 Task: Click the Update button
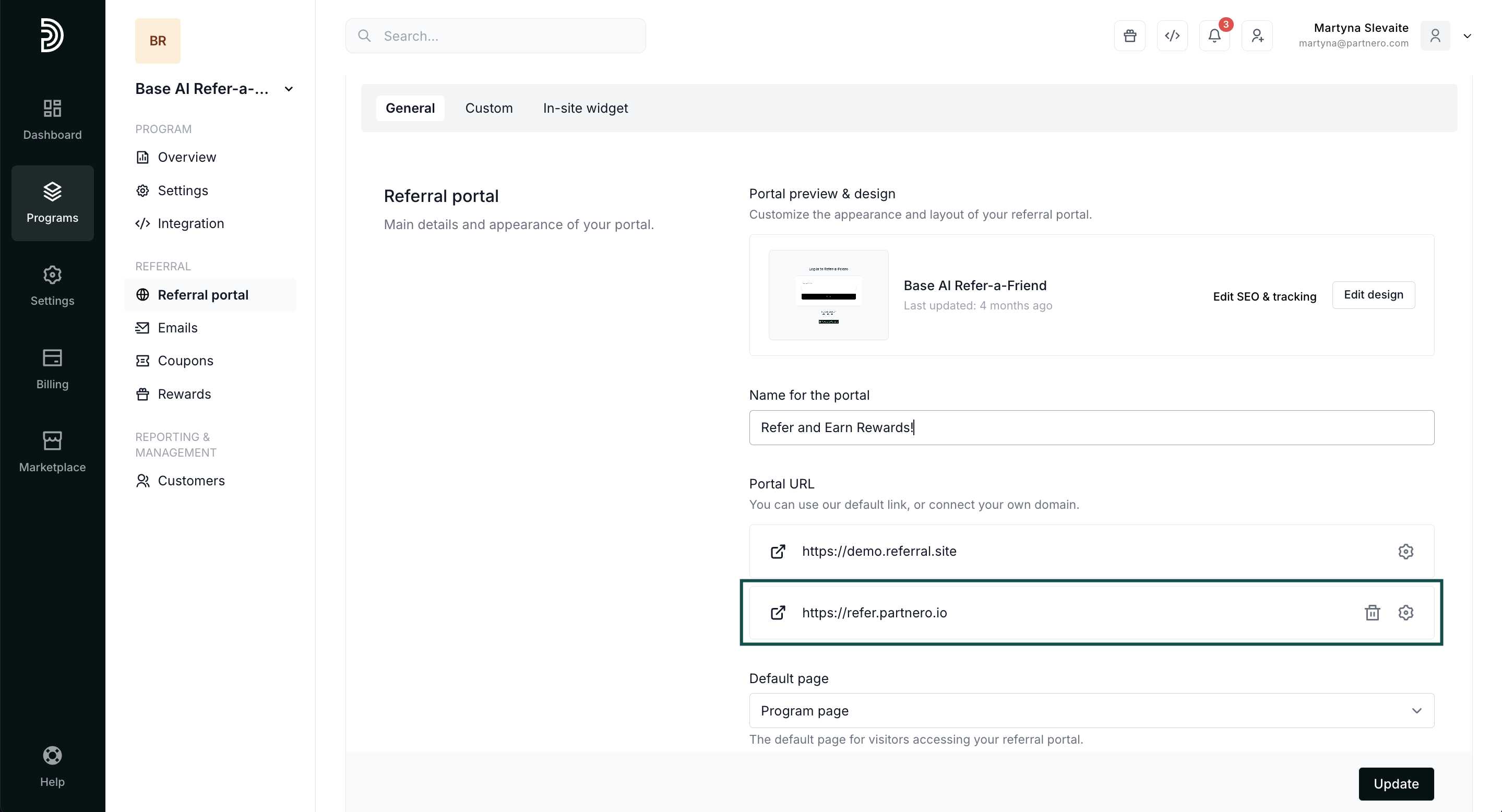coord(1396,783)
